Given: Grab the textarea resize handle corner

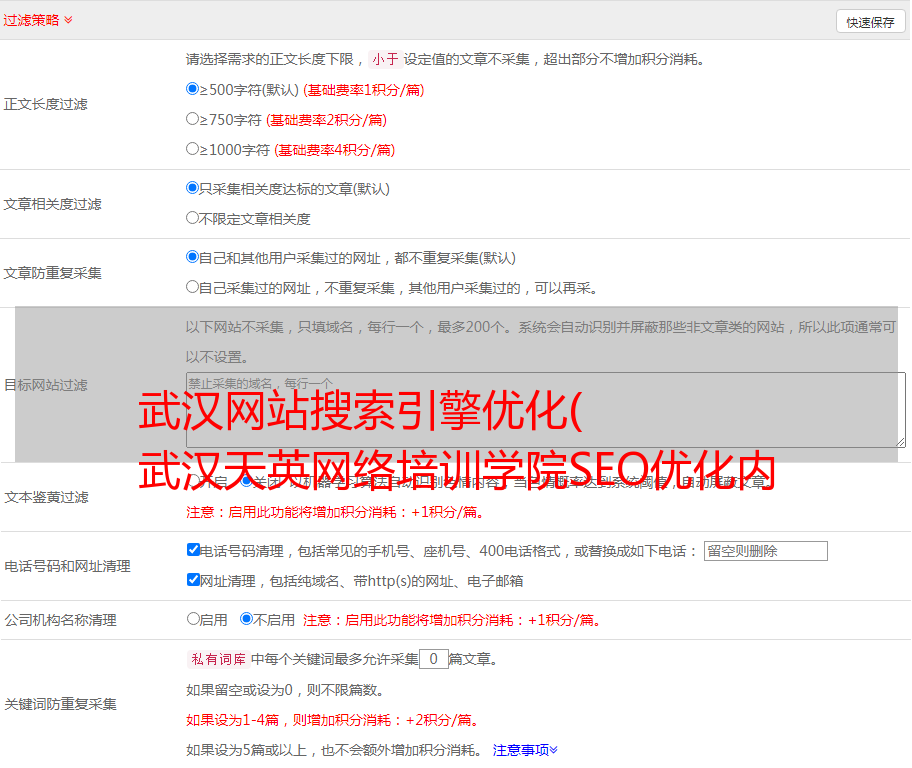Looking at the screenshot, I should (x=900, y=441).
